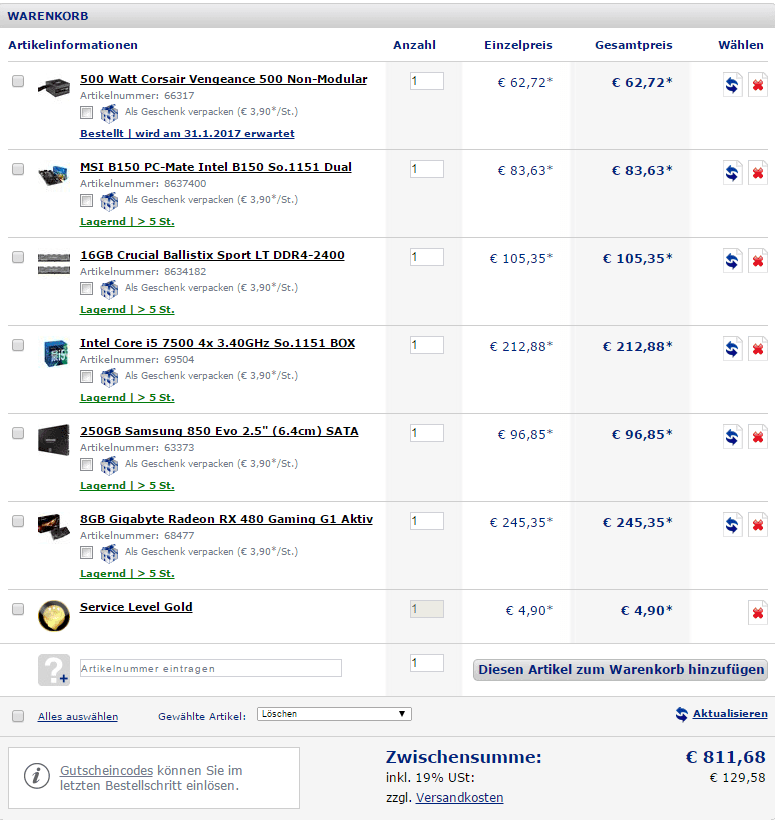
Task: Click Diesen Artikel zum Warenkorb hinzufügen button
Action: (620, 670)
